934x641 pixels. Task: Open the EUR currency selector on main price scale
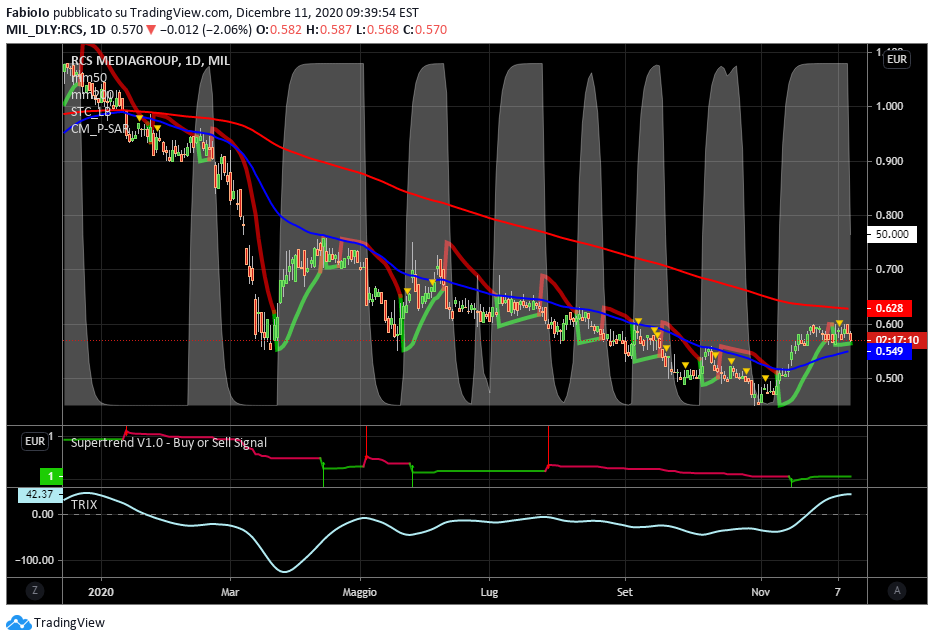(896, 59)
